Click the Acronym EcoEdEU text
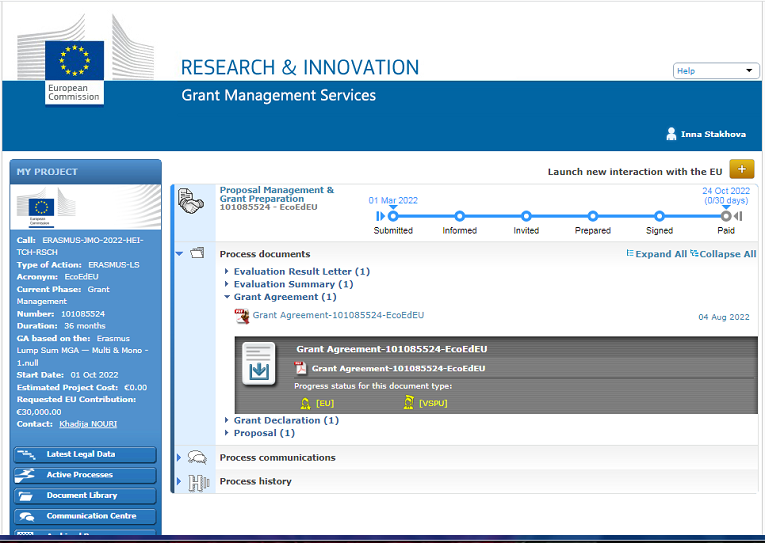Screen dimensions: 765x543 (x=58, y=277)
